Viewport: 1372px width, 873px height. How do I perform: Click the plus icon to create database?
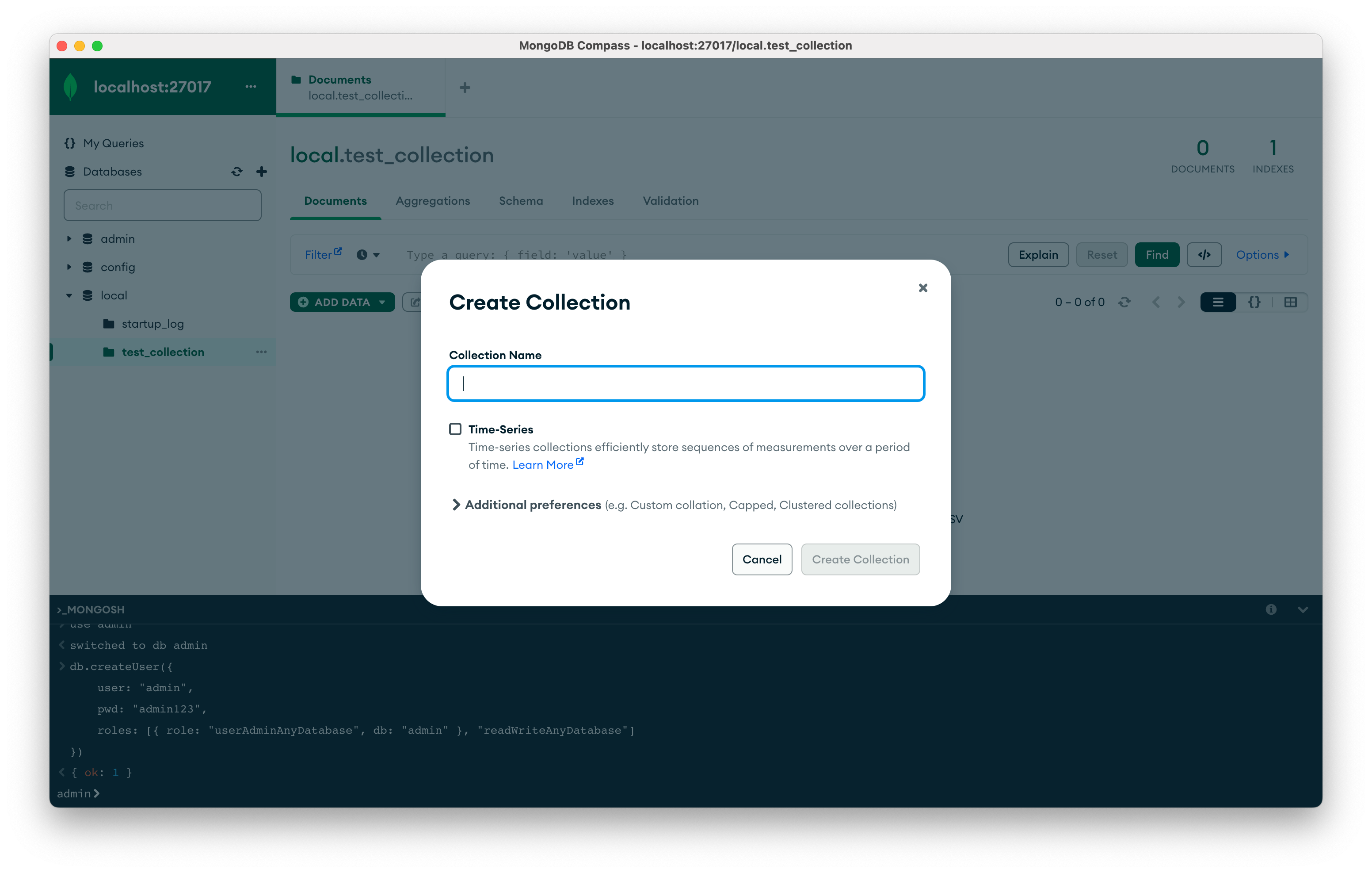(x=262, y=172)
